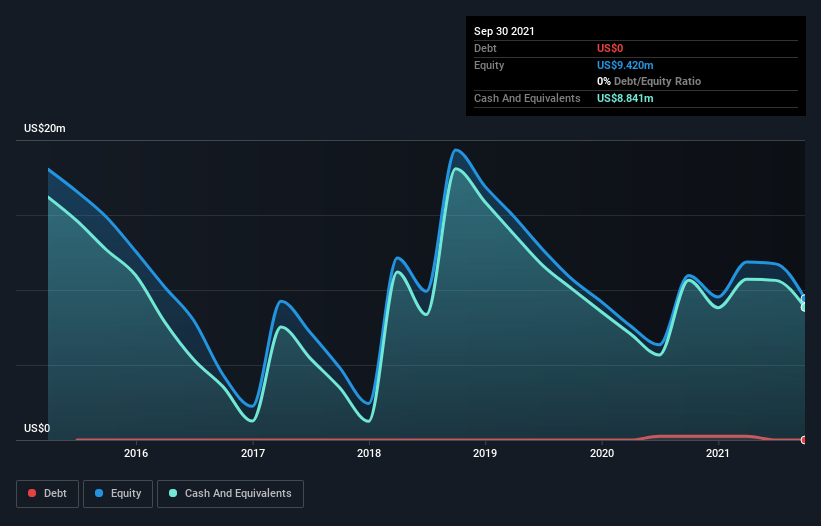
Task: Click the Equity row label in tooltip
Action: point(489,65)
